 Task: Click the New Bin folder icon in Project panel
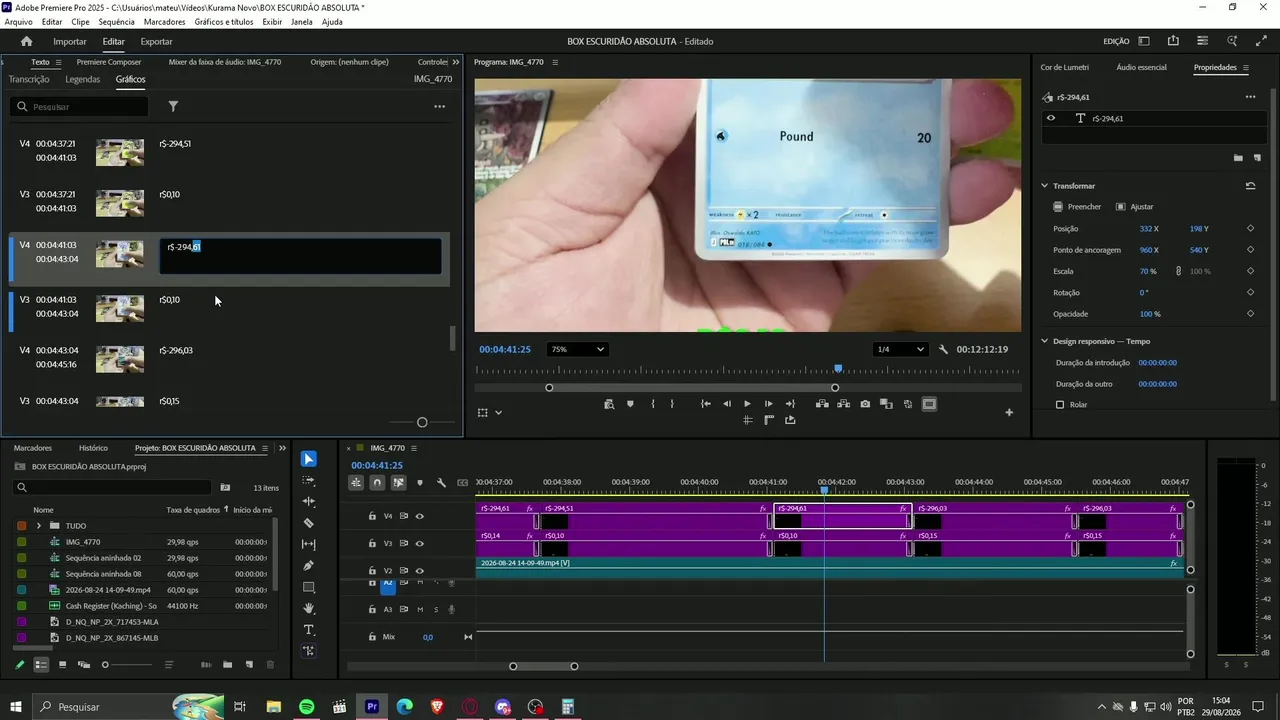pos(227,665)
